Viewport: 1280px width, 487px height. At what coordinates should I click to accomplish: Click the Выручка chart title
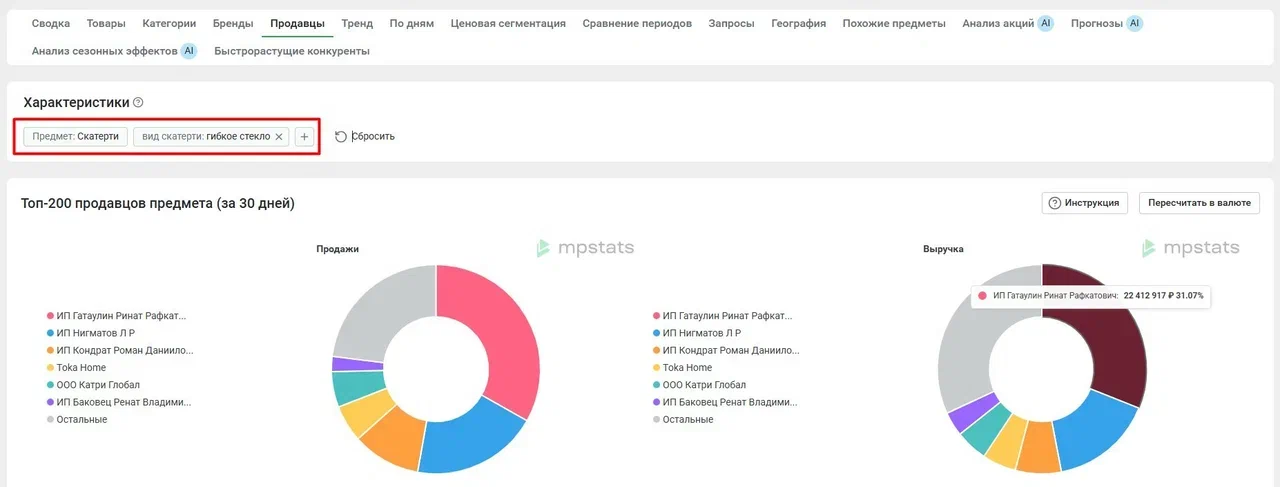click(943, 249)
